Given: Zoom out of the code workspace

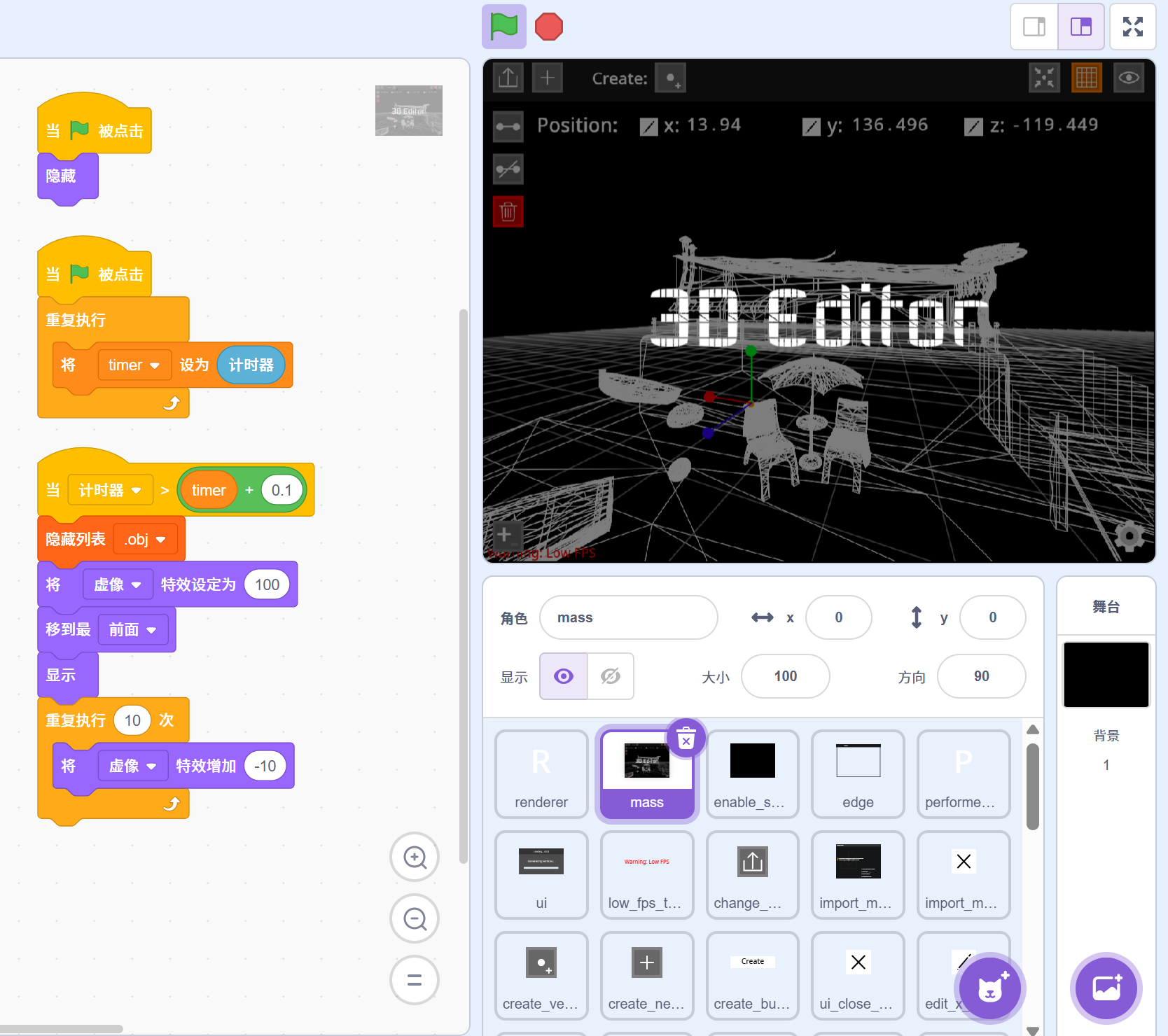Looking at the screenshot, I should point(415,918).
